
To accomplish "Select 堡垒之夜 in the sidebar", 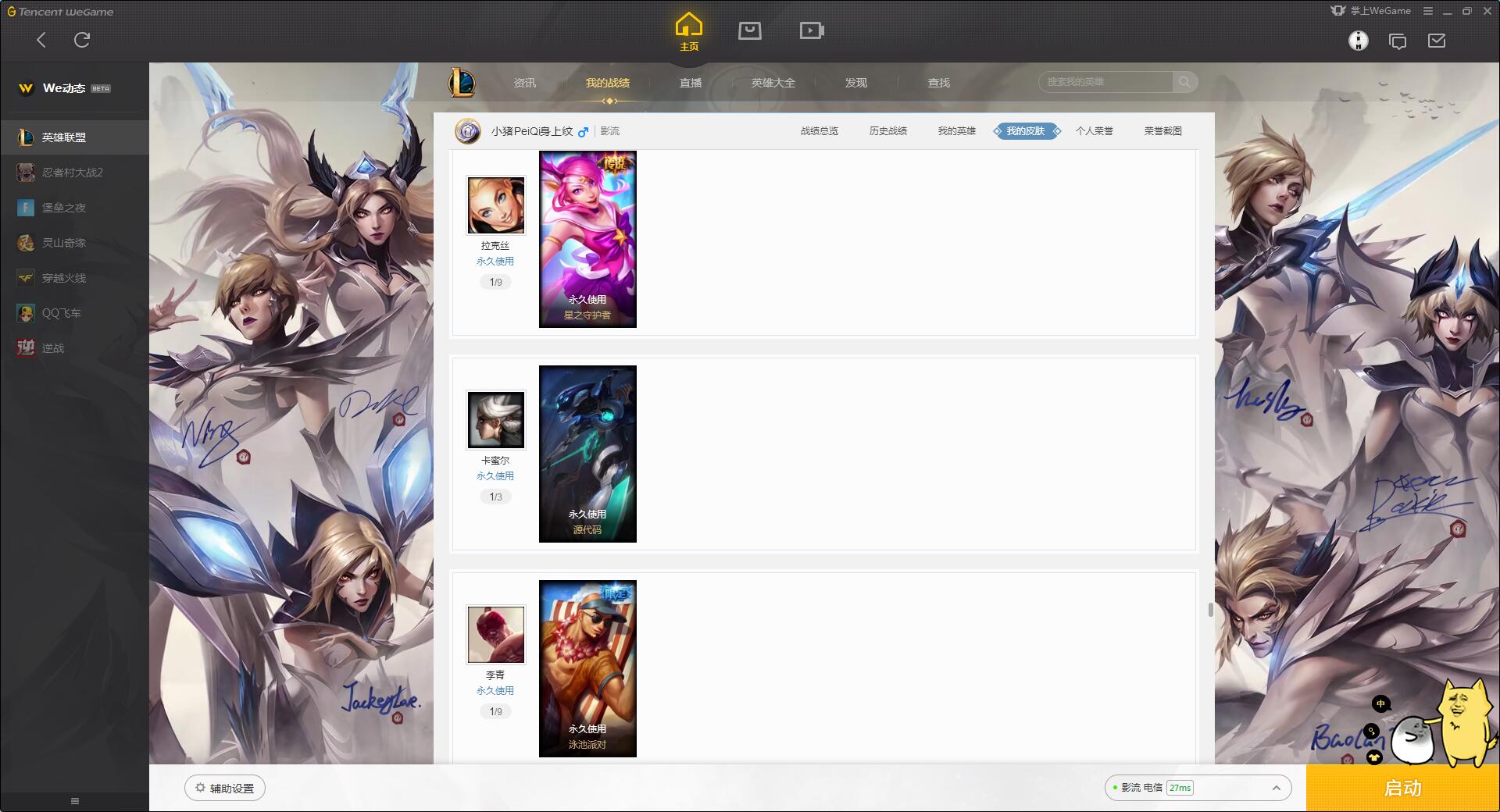I will [74, 208].
